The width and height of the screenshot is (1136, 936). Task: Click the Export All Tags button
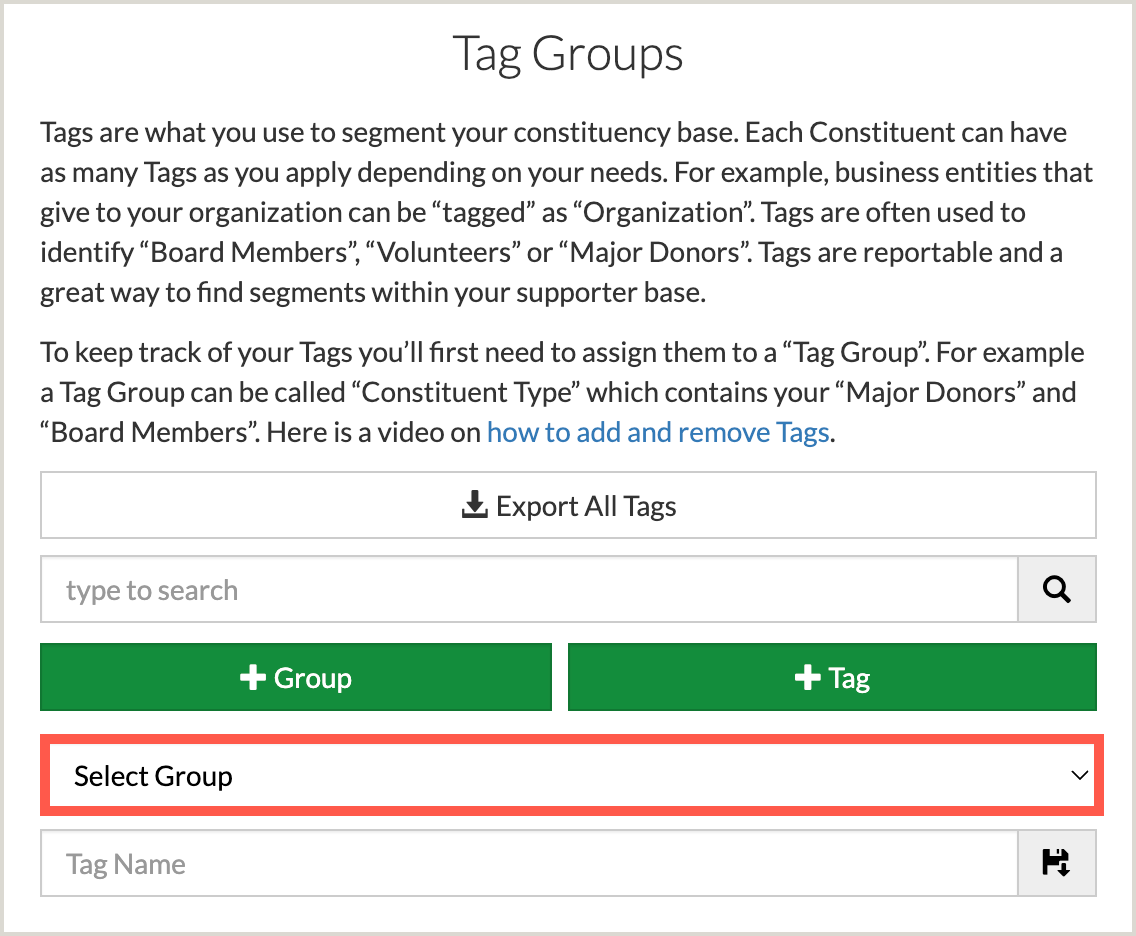[568, 505]
